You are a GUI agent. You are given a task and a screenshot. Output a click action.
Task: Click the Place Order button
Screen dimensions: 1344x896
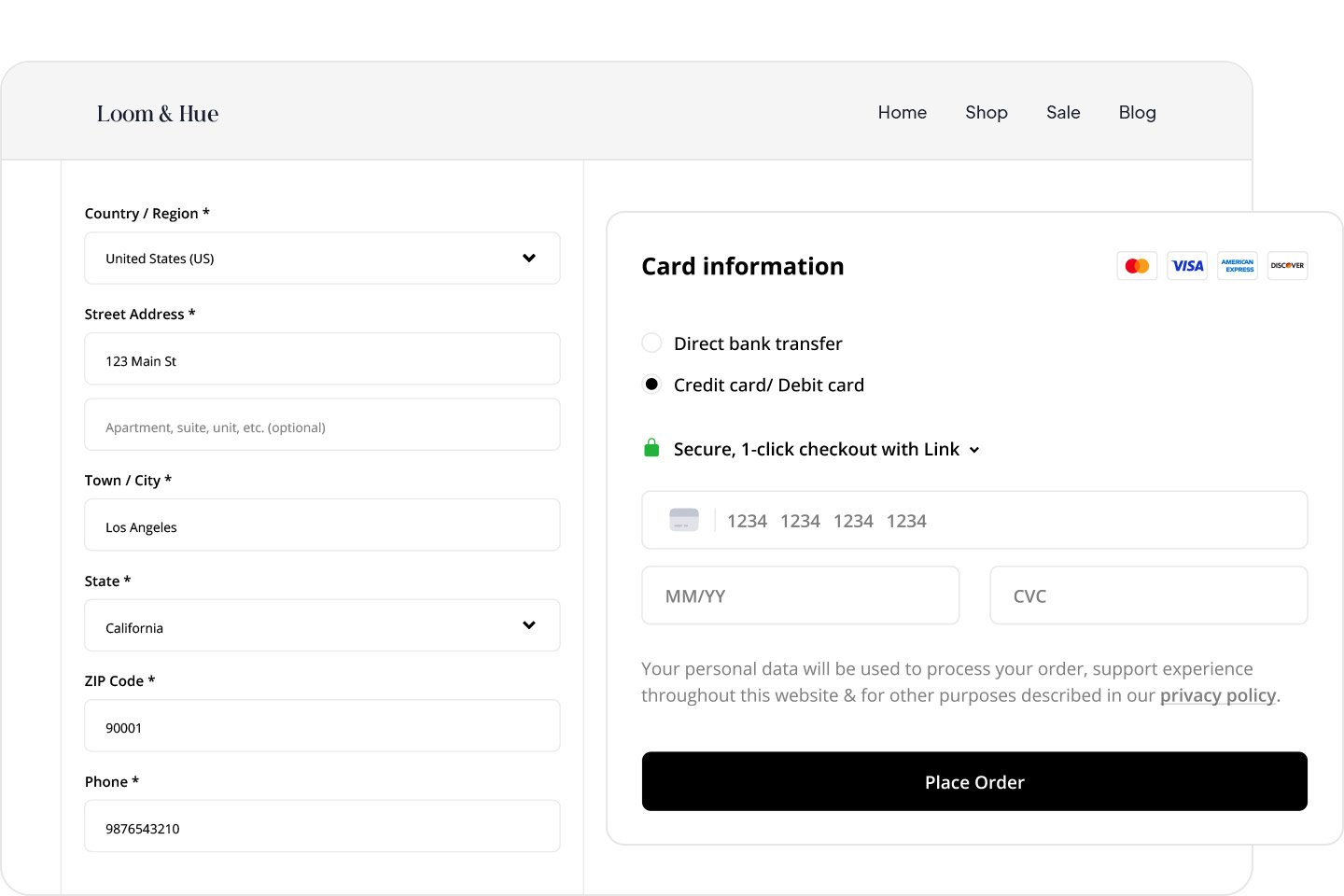click(x=974, y=781)
